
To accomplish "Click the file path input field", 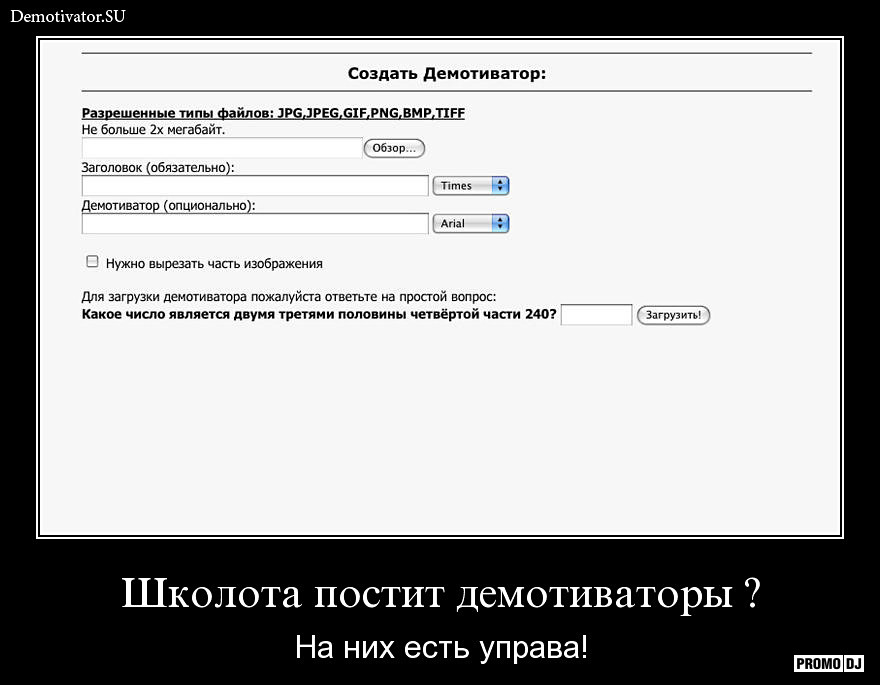I will click(x=221, y=148).
